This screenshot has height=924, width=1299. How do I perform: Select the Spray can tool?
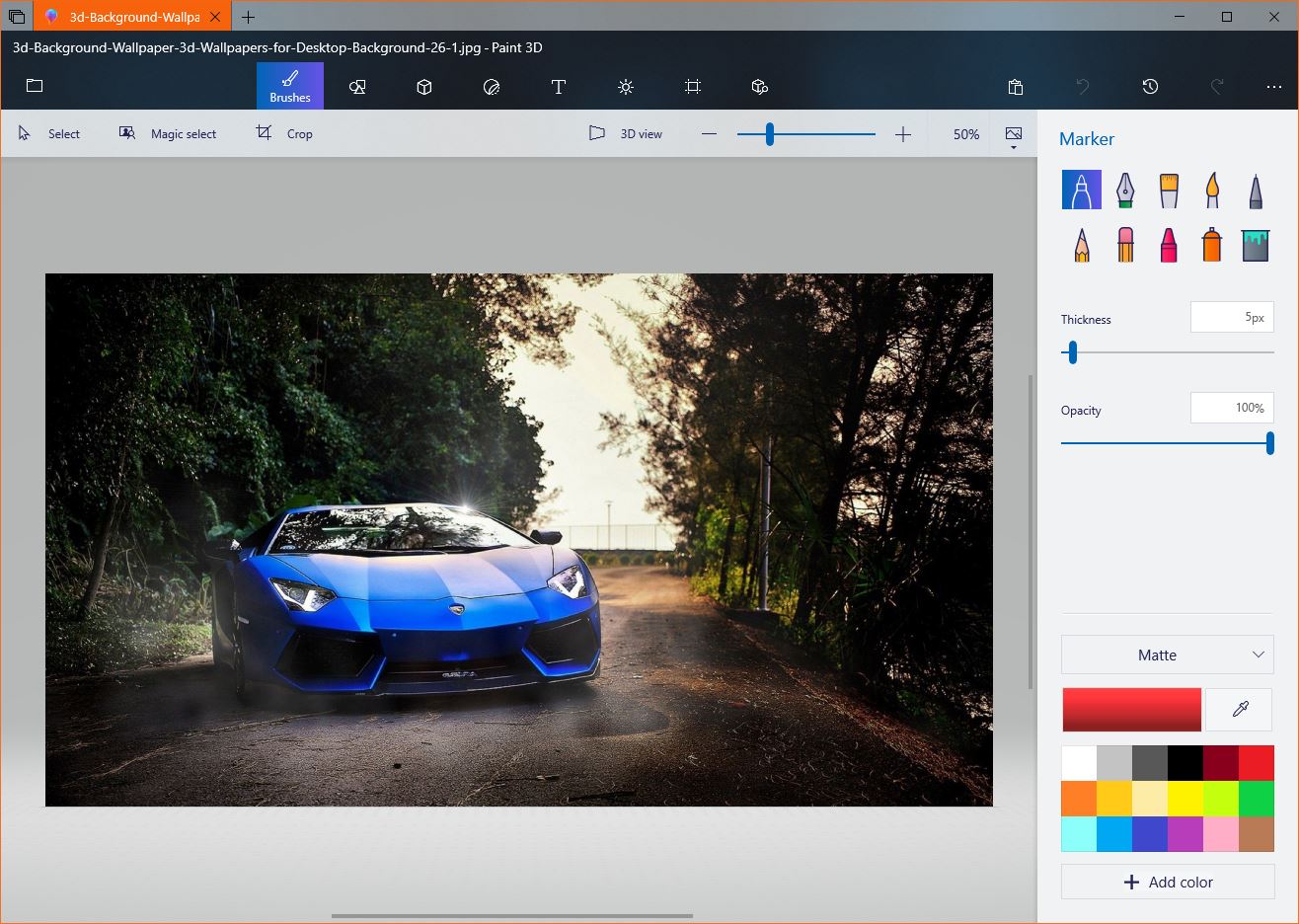point(1212,245)
